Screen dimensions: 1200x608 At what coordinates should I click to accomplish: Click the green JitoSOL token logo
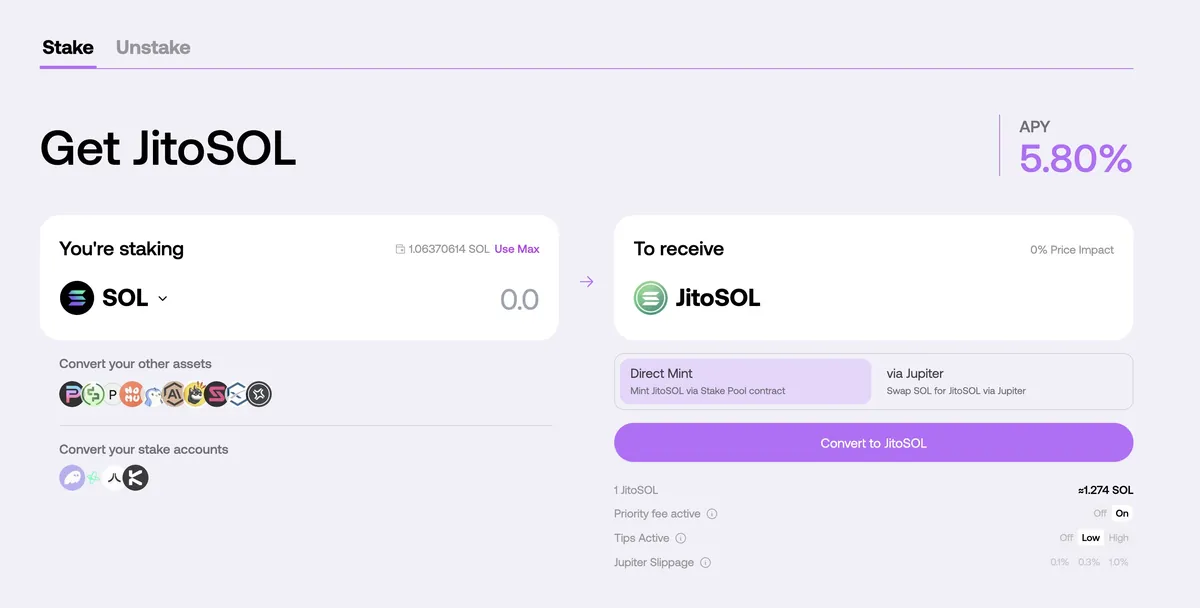(651, 298)
